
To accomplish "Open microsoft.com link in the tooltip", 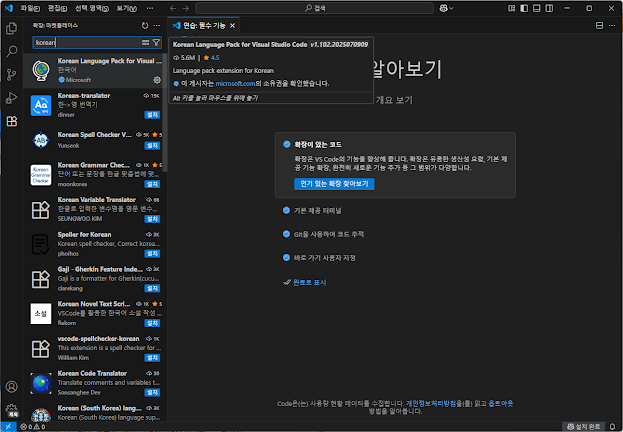I will tap(235, 83).
